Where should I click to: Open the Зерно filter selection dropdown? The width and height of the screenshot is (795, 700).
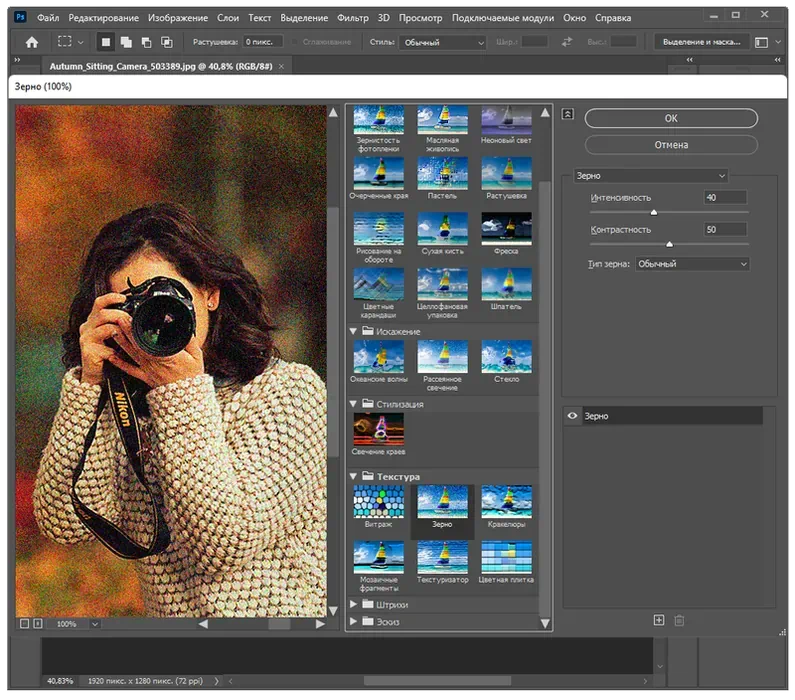(x=649, y=176)
